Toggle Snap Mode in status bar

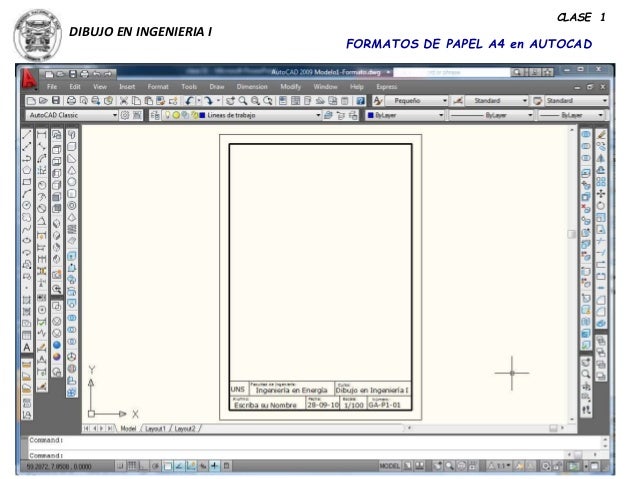pos(120,466)
